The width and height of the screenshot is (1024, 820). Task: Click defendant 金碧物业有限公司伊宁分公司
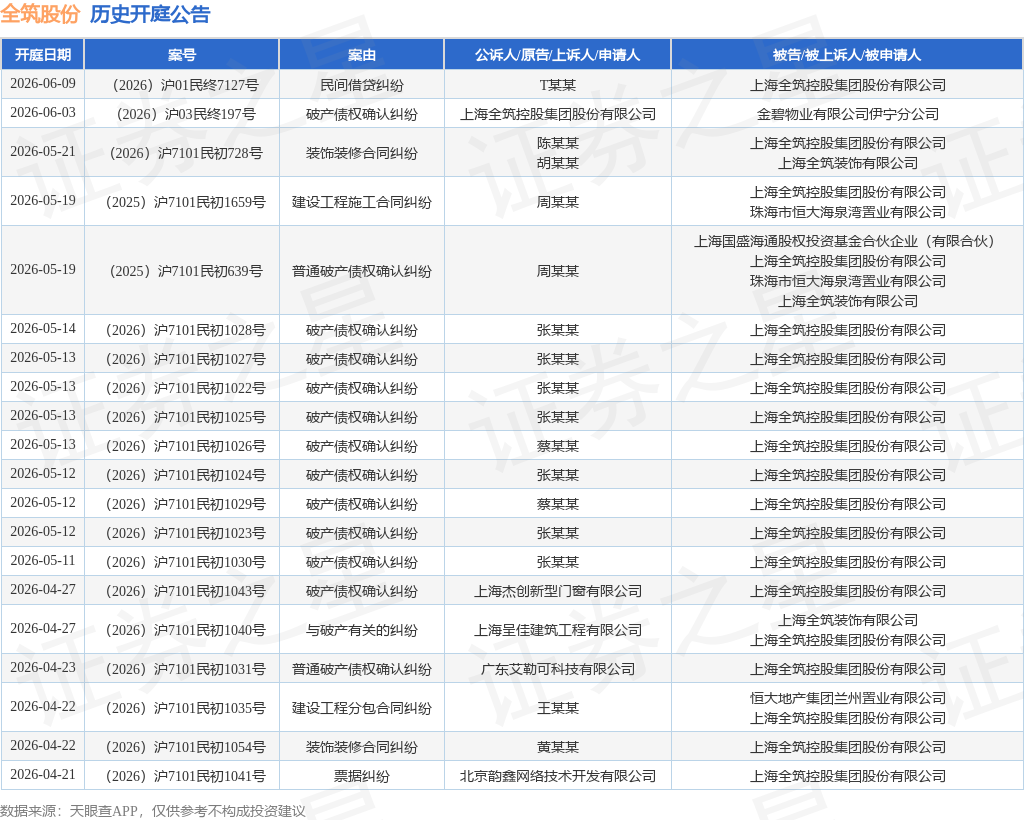847,114
